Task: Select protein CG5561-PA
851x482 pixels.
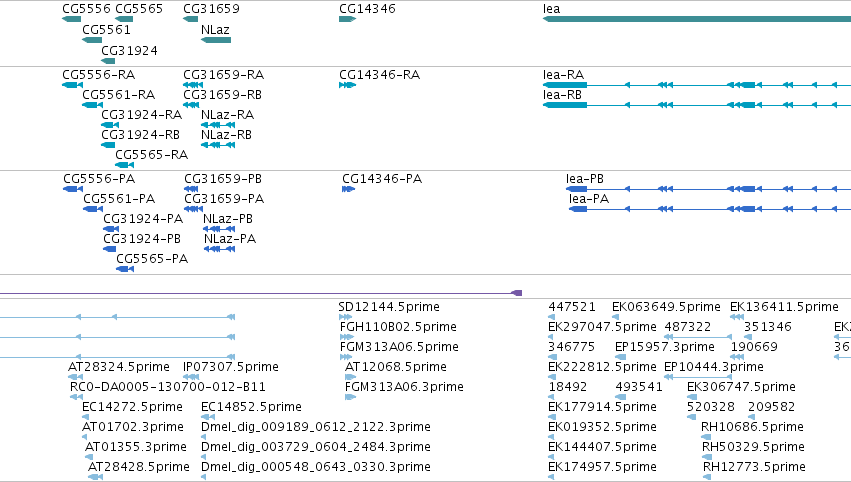Action: pos(119,199)
